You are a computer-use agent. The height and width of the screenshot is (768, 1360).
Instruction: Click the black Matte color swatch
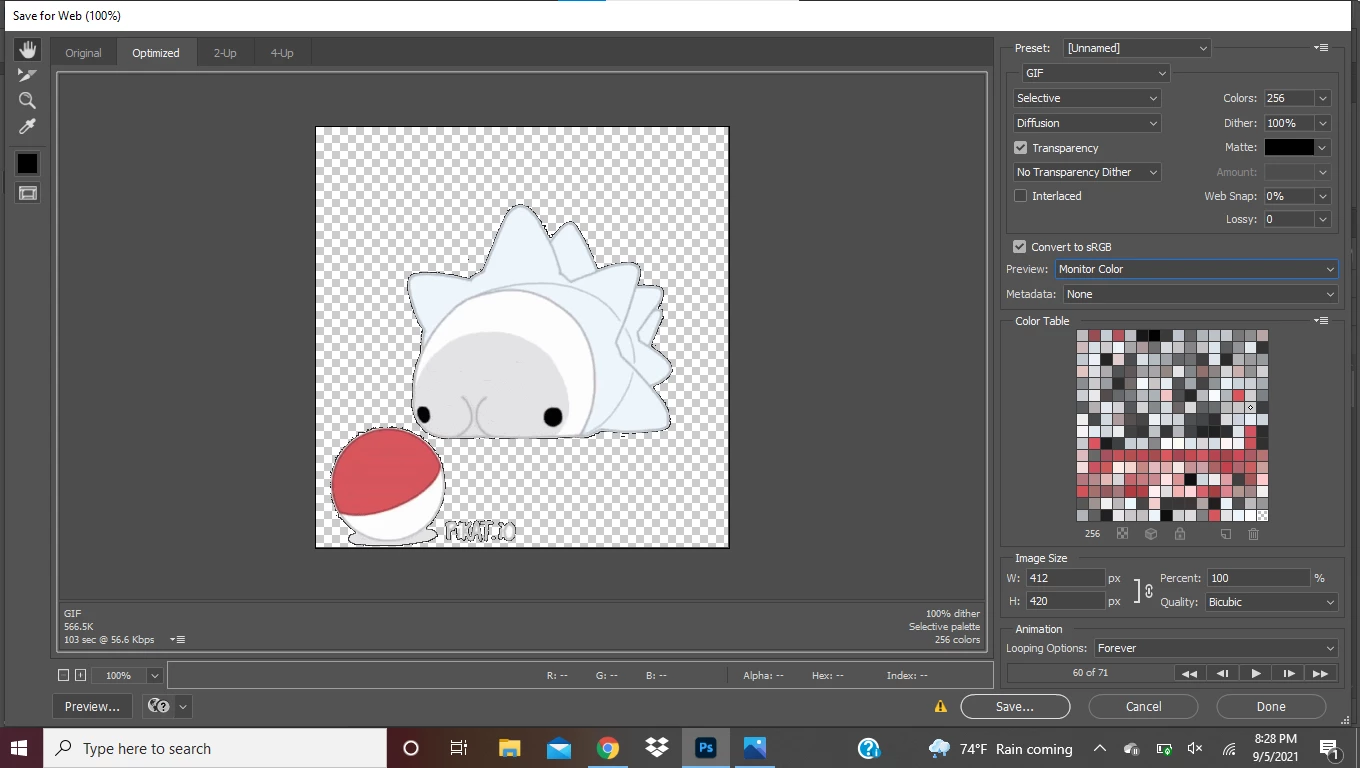click(x=1289, y=147)
